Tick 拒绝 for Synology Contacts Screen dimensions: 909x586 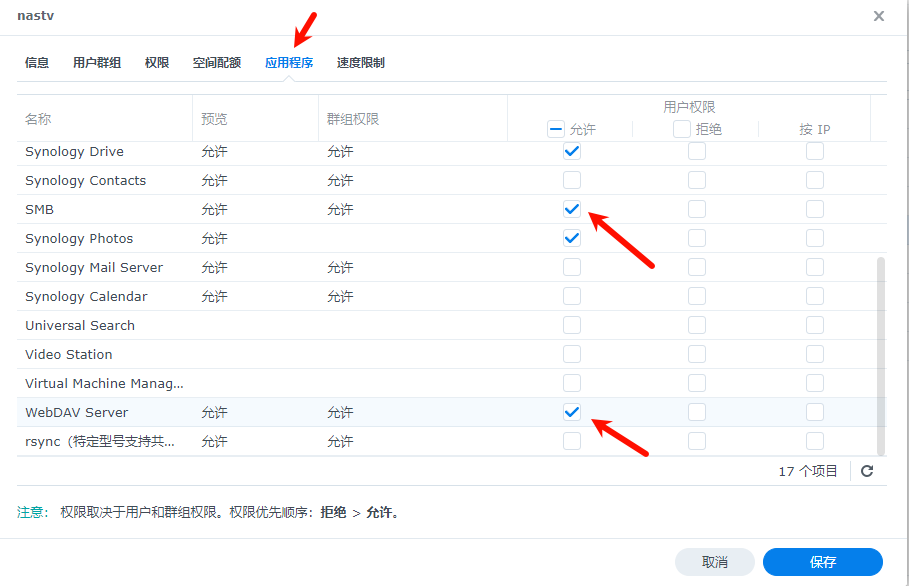tap(697, 180)
